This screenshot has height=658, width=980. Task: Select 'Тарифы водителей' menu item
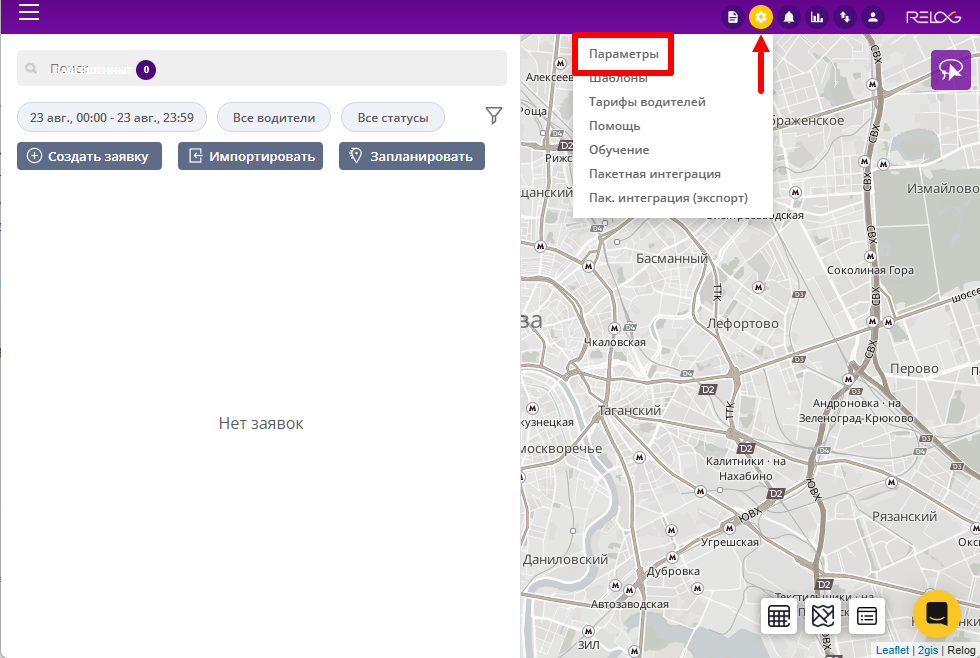click(x=647, y=102)
